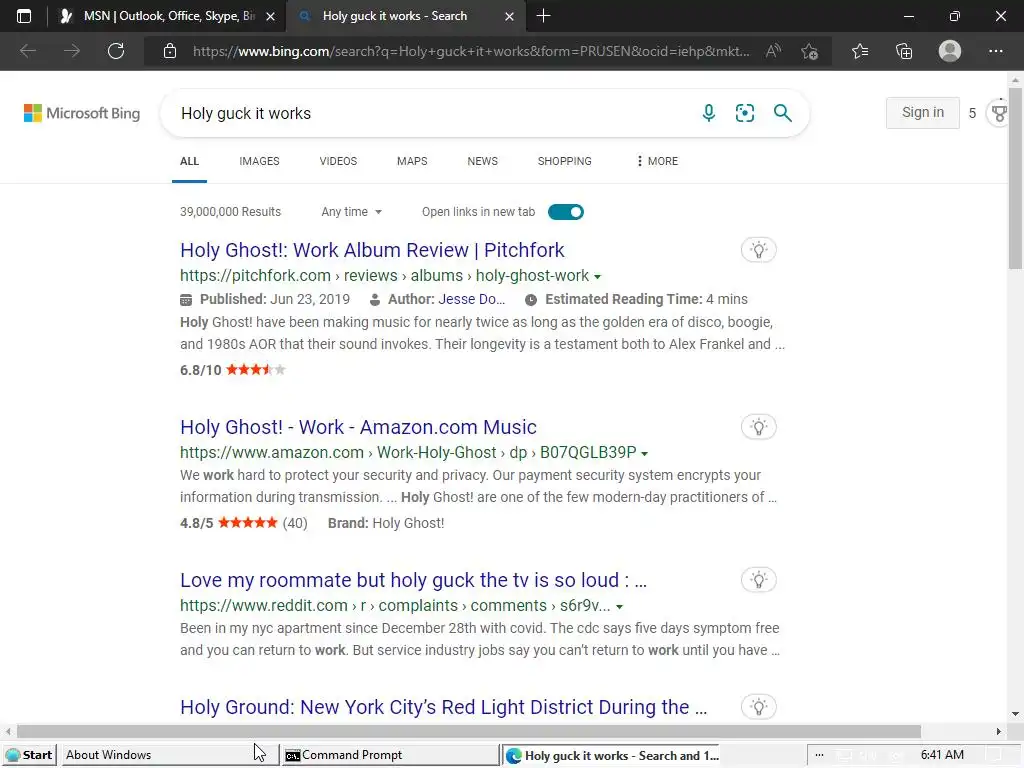The height and width of the screenshot is (768, 1024).
Task: Click the Author: Jesse Do... text
Action: [x=446, y=299]
